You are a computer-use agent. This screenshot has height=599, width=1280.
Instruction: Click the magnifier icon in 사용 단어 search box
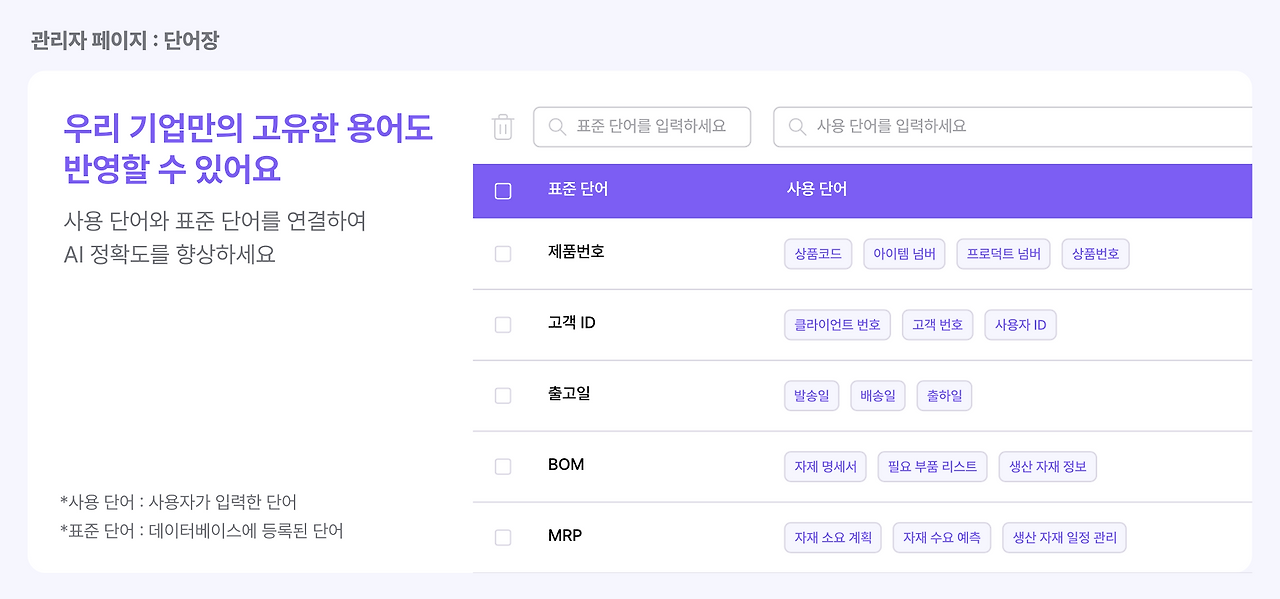(795, 127)
